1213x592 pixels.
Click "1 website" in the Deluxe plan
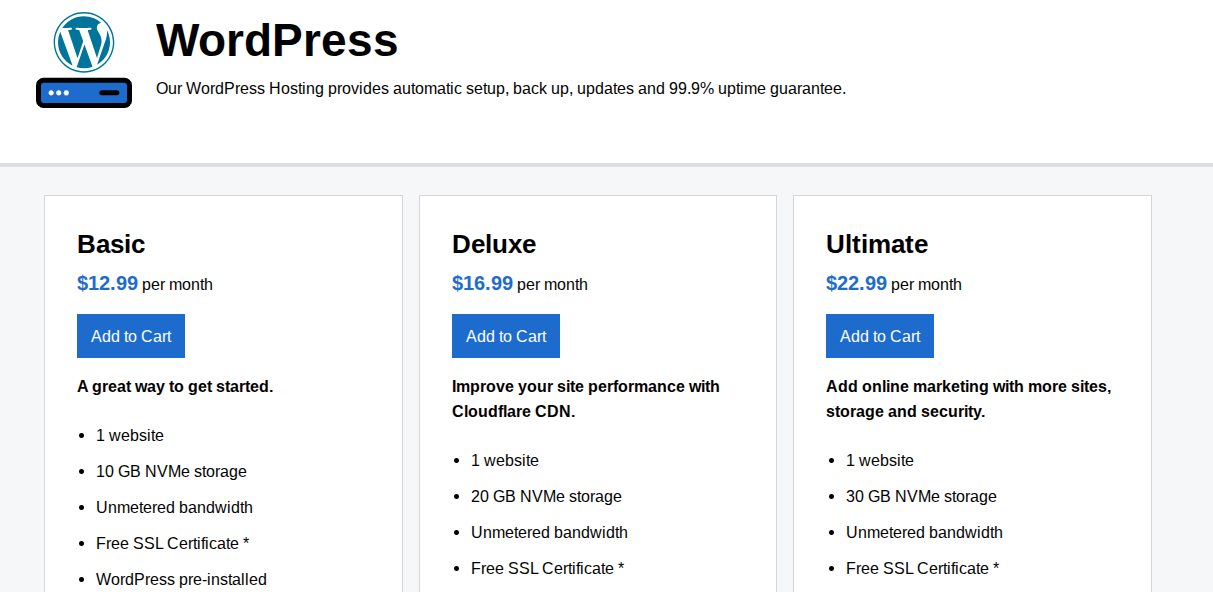[x=505, y=460]
